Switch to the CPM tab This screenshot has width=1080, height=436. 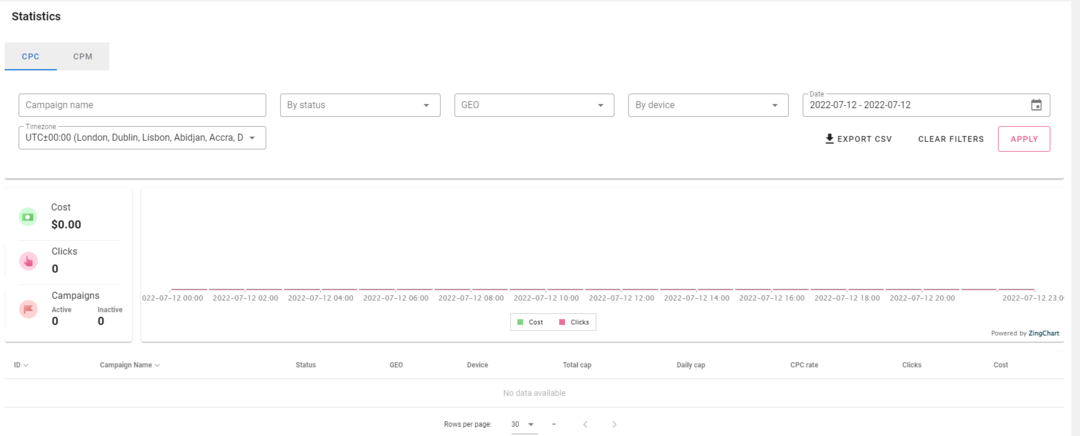[83, 56]
